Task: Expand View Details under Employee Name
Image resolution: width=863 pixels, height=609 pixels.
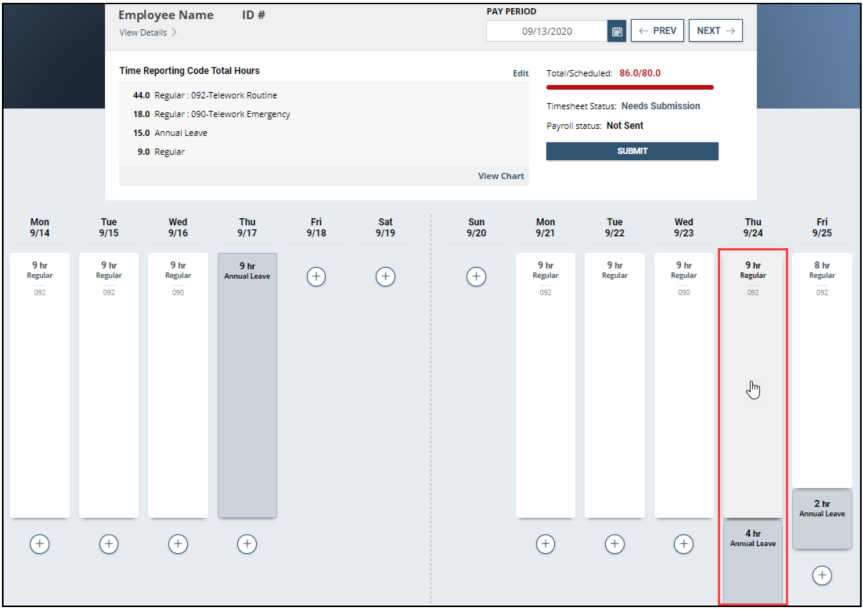Action: [148, 33]
